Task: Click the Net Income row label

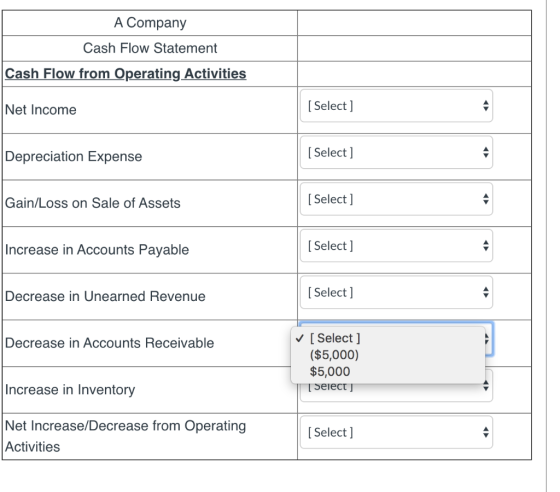Action: [41, 110]
